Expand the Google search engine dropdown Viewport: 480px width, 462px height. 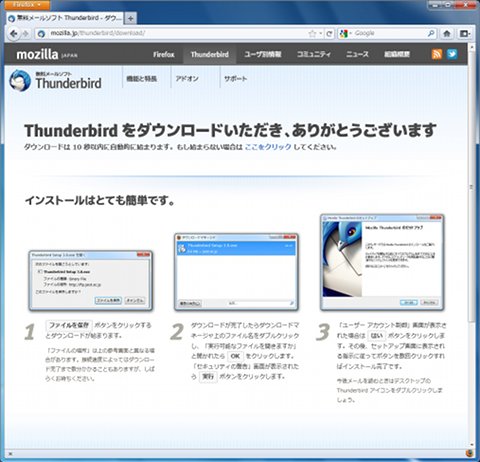[345, 33]
